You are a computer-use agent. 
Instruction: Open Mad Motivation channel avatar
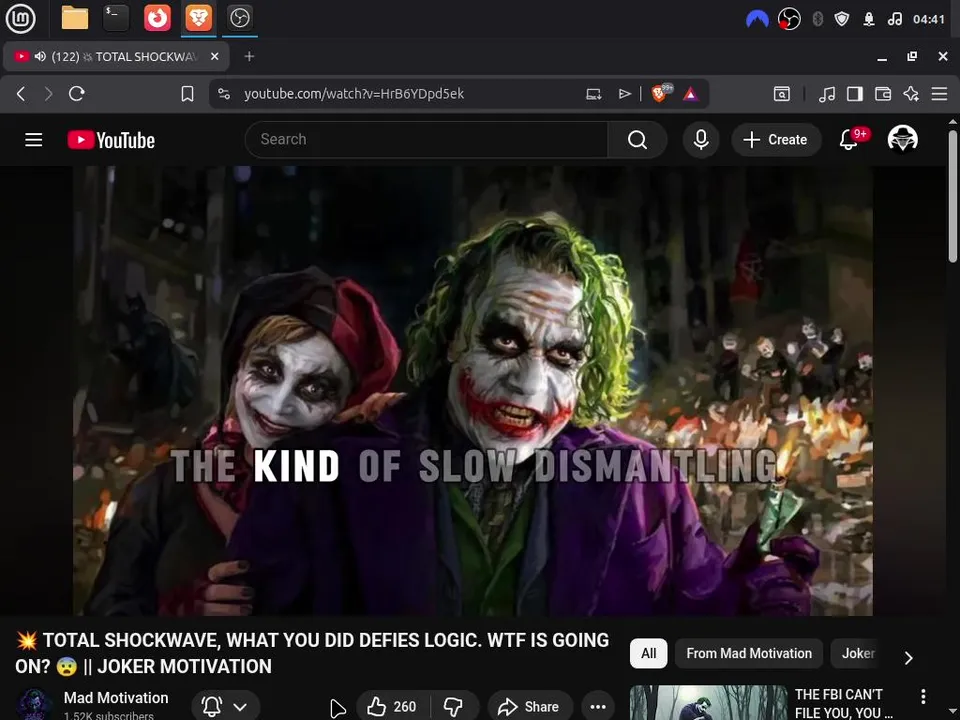[34, 705]
